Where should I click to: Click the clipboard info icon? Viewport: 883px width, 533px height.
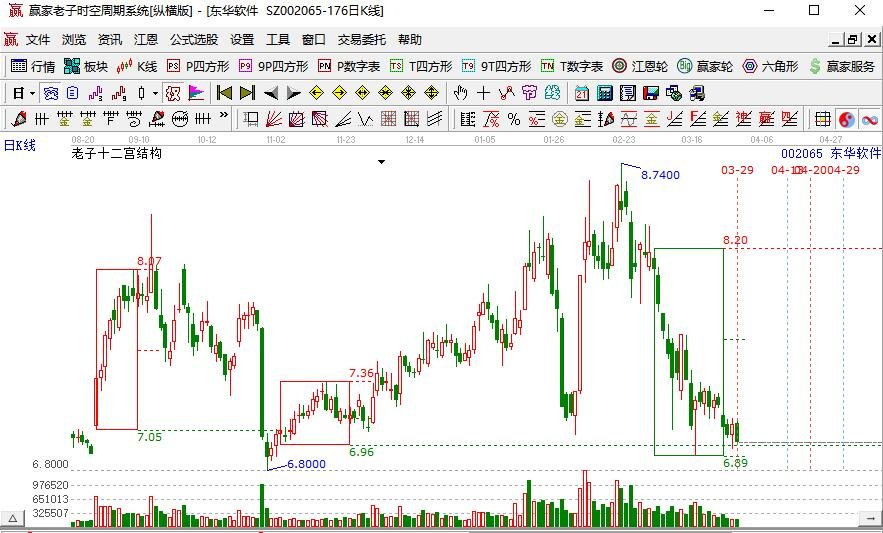click(x=73, y=93)
